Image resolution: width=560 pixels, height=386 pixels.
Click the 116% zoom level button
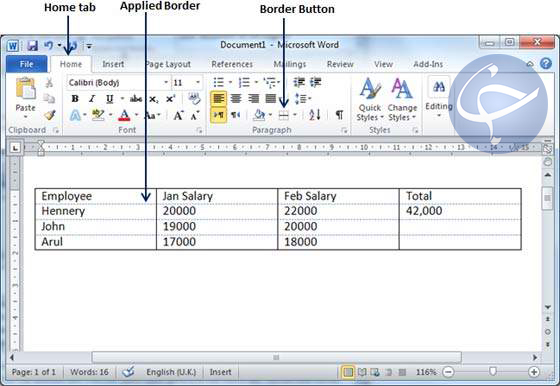(426, 372)
